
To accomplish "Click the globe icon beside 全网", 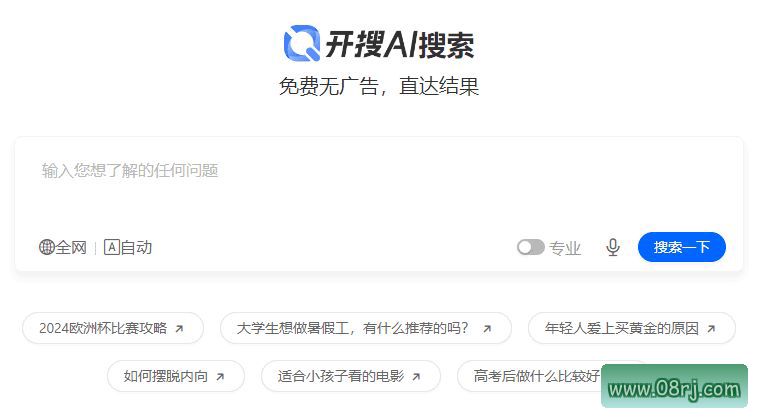I will coord(46,247).
